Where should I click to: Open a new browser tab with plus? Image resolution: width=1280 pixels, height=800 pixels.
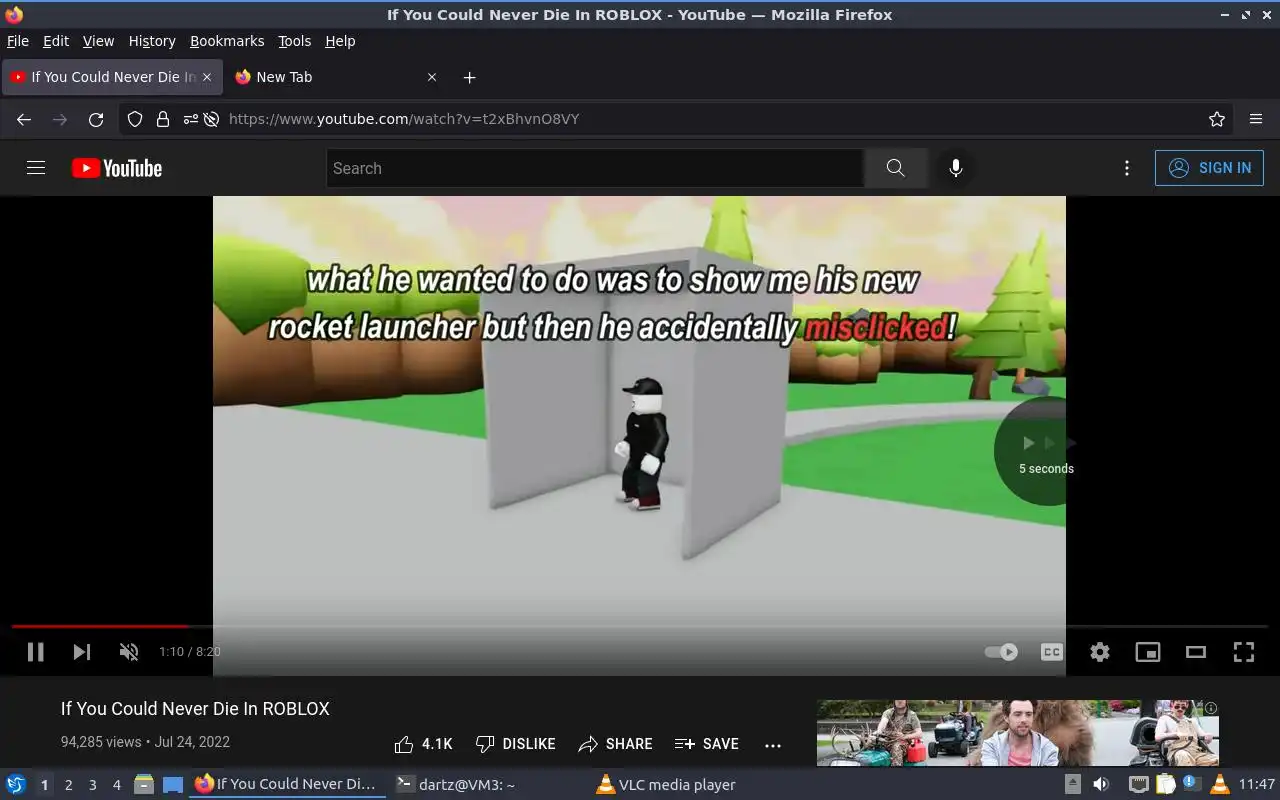(469, 77)
